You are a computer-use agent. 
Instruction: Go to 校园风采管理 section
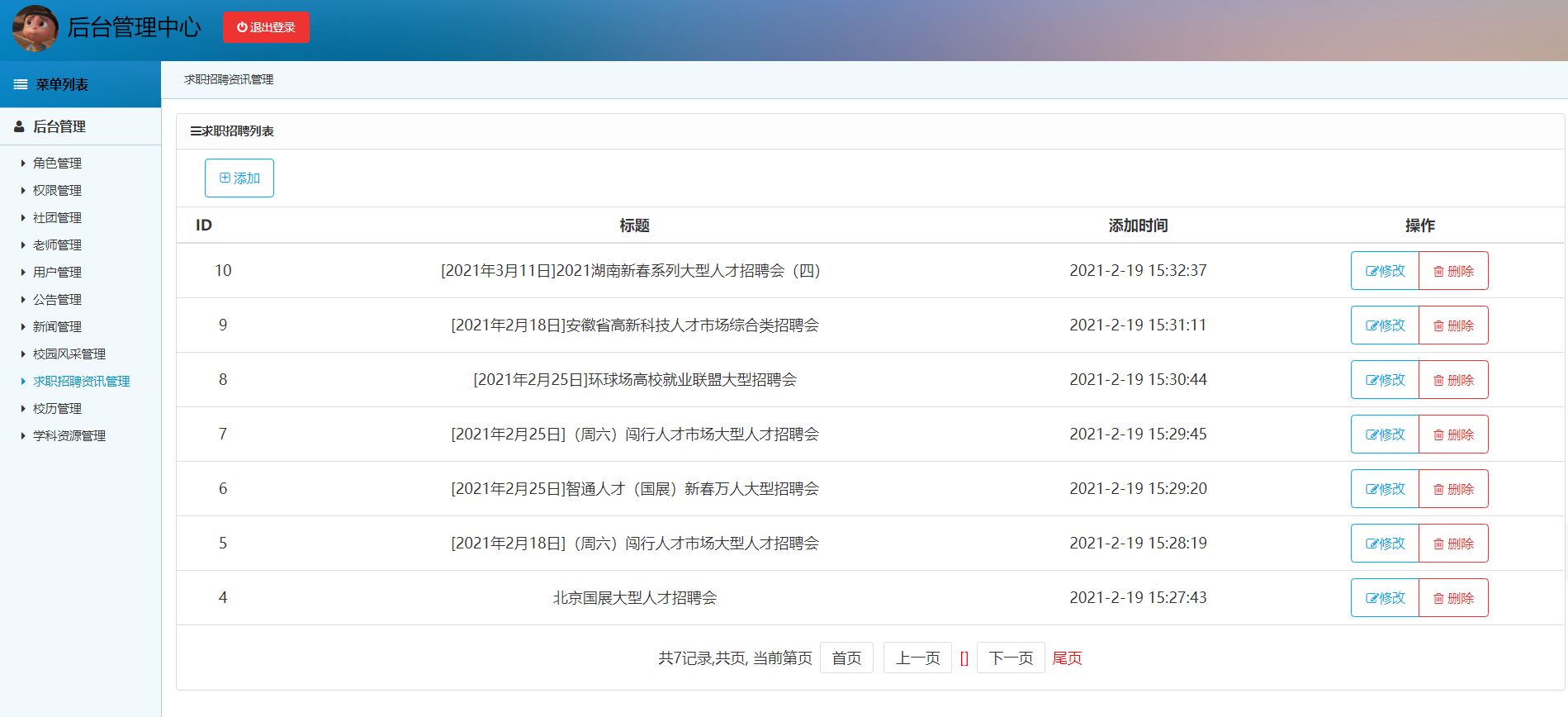click(69, 354)
